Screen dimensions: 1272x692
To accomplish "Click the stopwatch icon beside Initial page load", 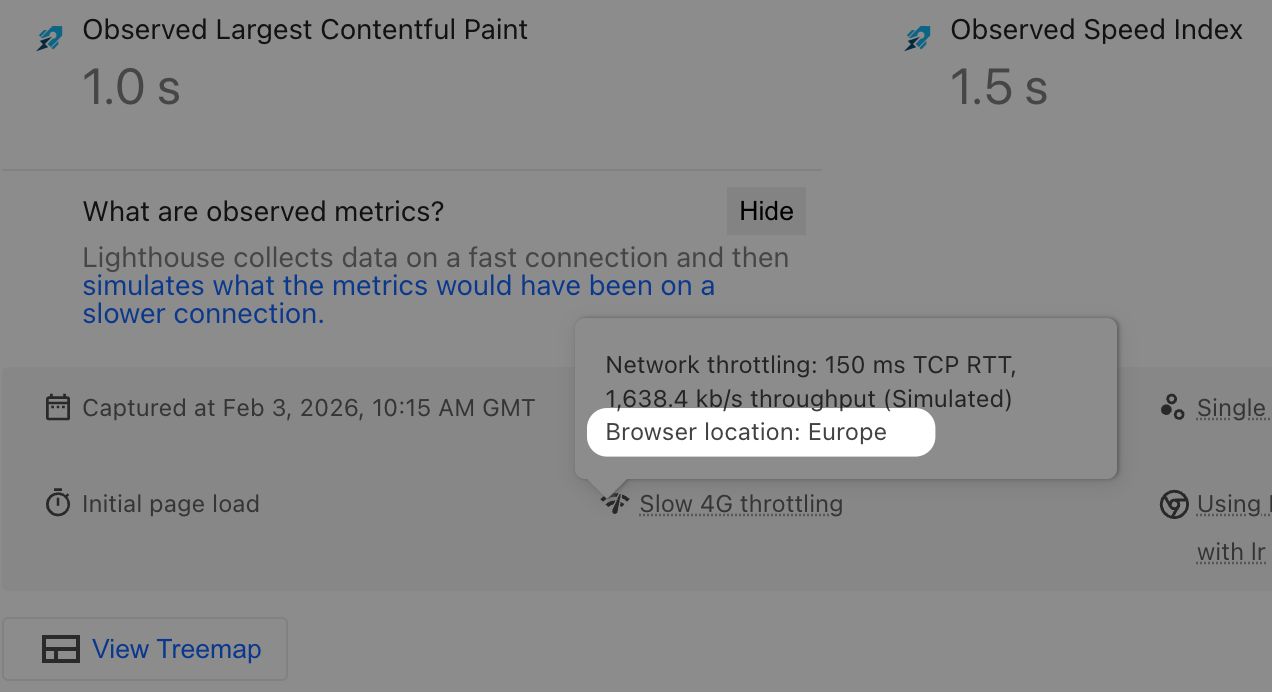I will click(x=58, y=504).
